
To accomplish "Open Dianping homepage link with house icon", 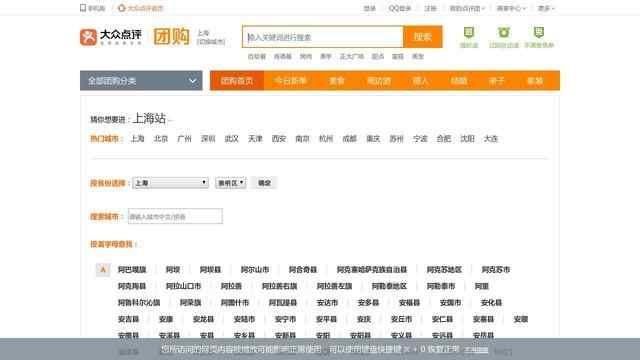I will pos(140,8).
